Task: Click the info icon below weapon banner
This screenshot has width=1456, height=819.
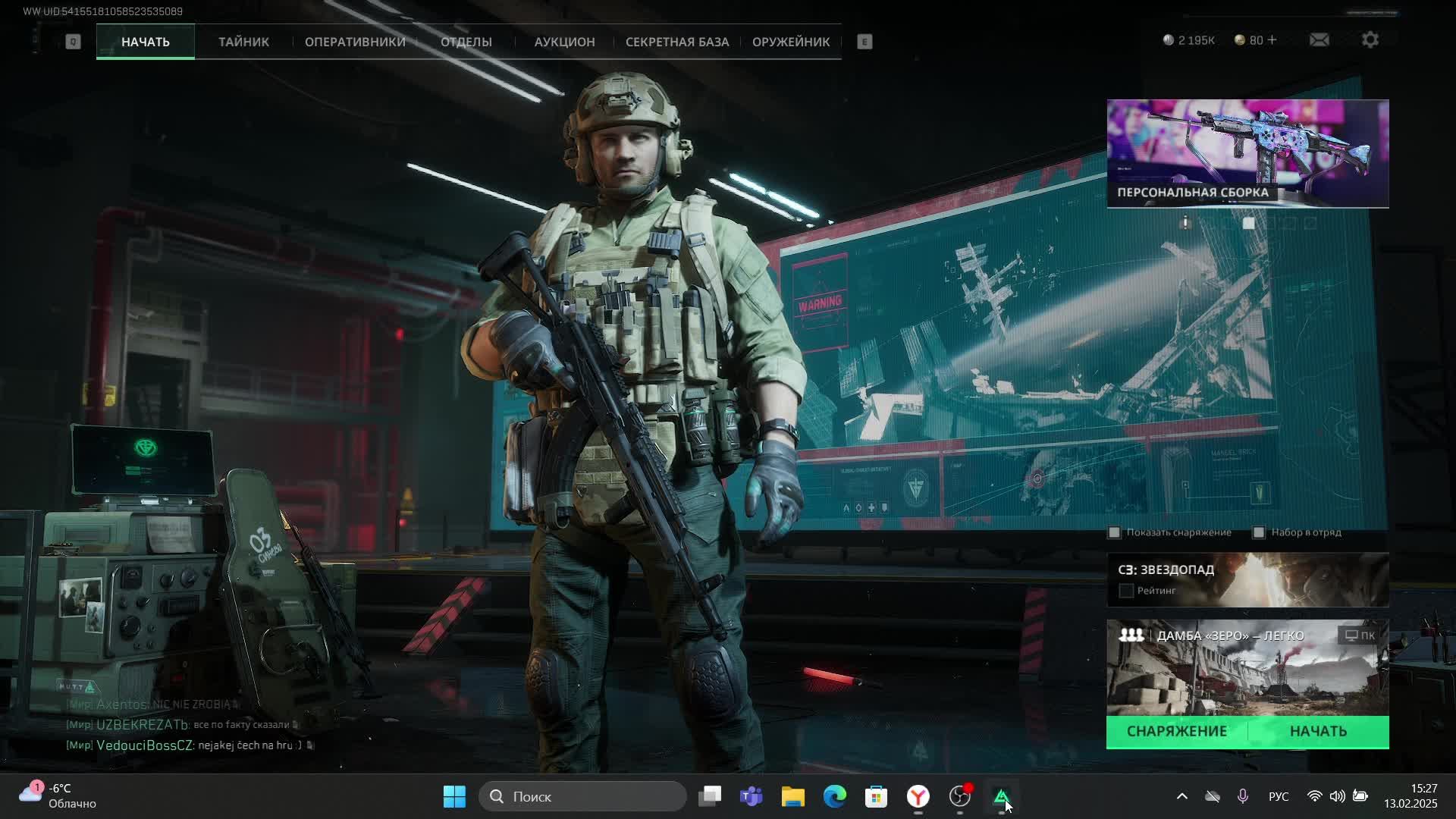Action: (x=1185, y=222)
